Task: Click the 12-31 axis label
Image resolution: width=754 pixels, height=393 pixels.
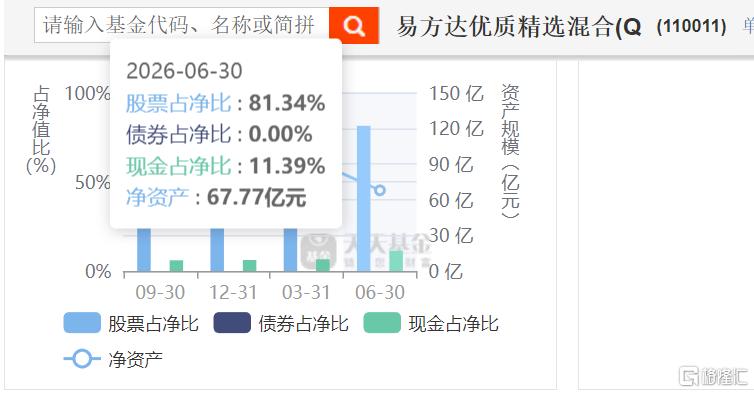Action: pyautogui.click(x=233, y=292)
